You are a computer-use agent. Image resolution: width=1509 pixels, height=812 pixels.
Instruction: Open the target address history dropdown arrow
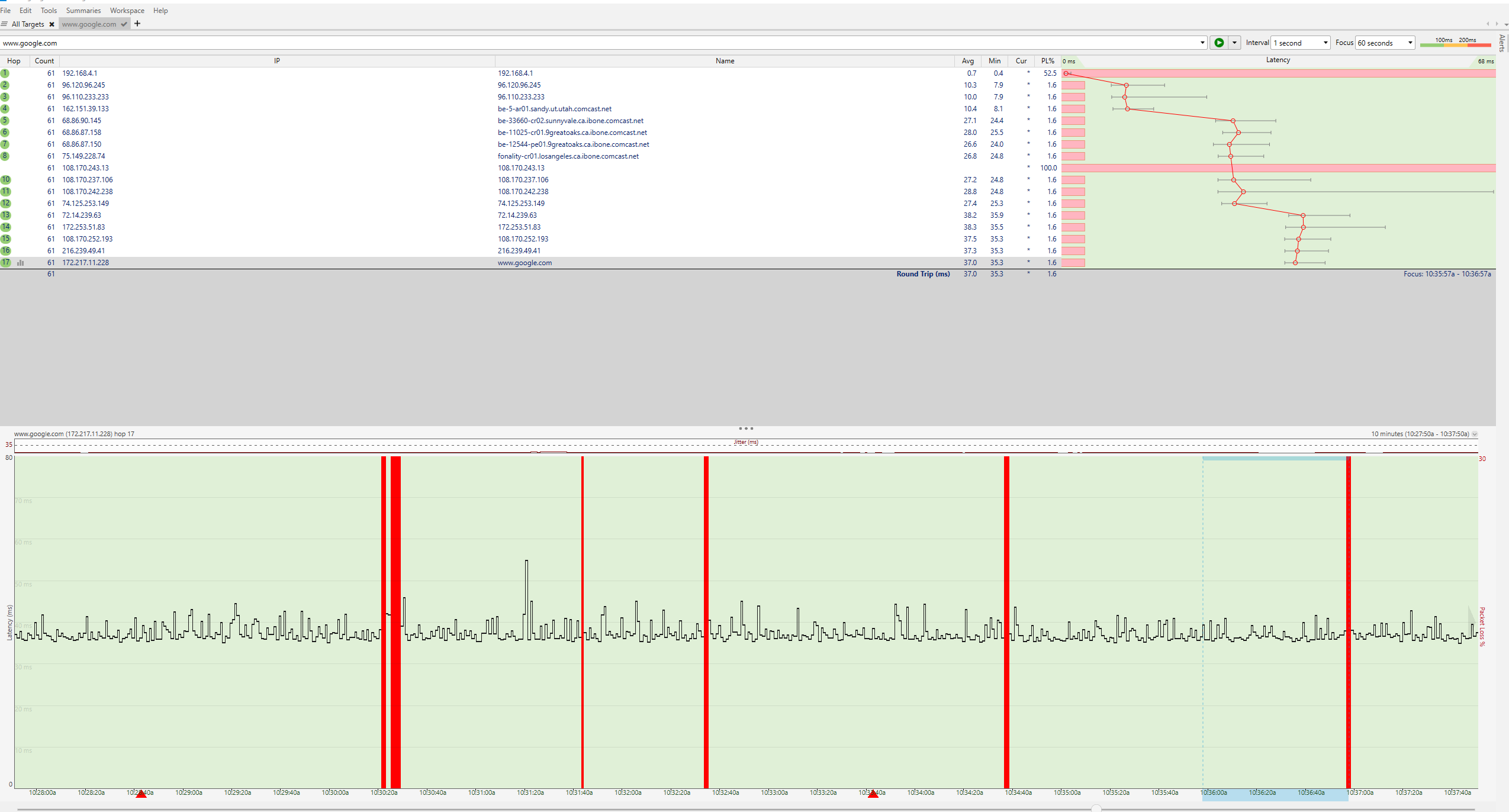point(1202,43)
